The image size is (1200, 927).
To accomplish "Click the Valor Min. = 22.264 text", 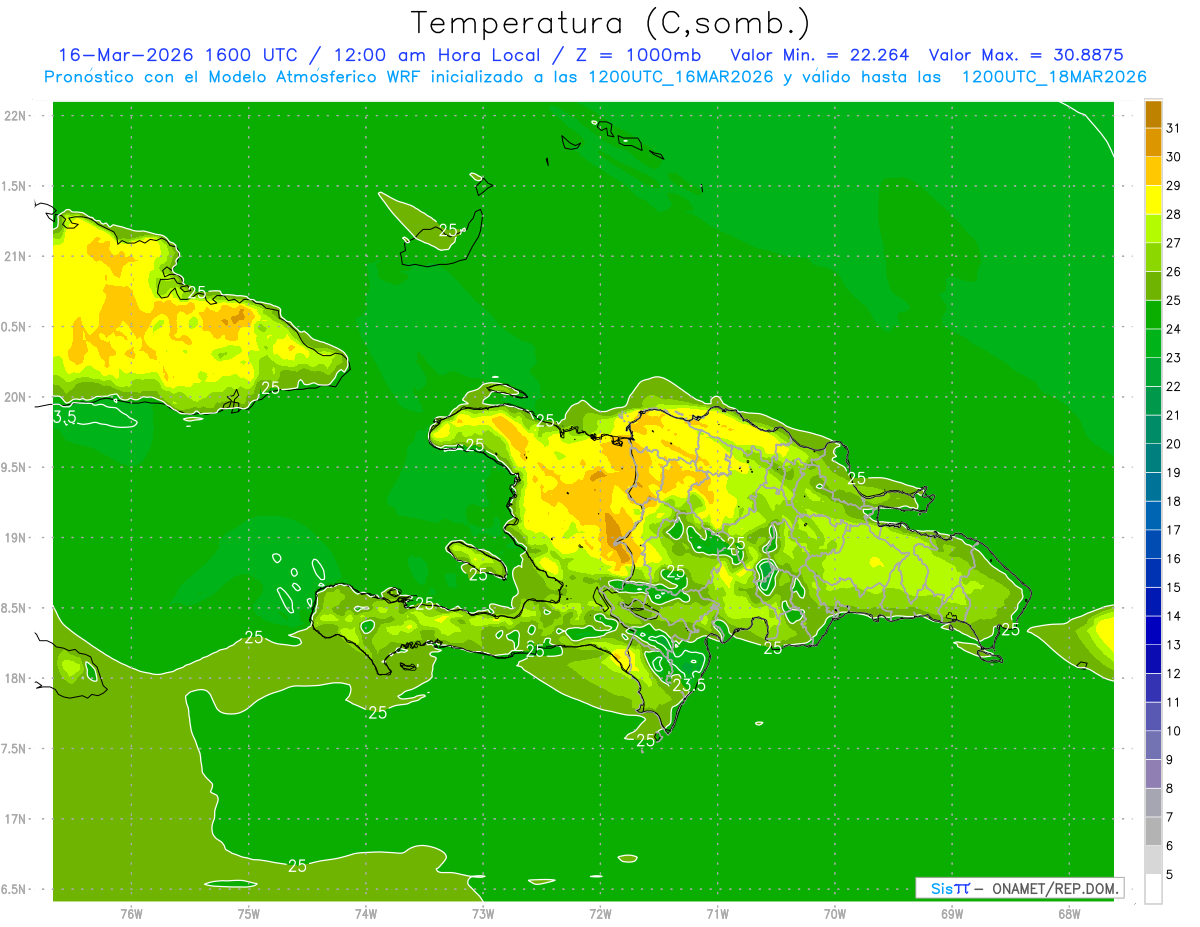I will (x=820, y=55).
